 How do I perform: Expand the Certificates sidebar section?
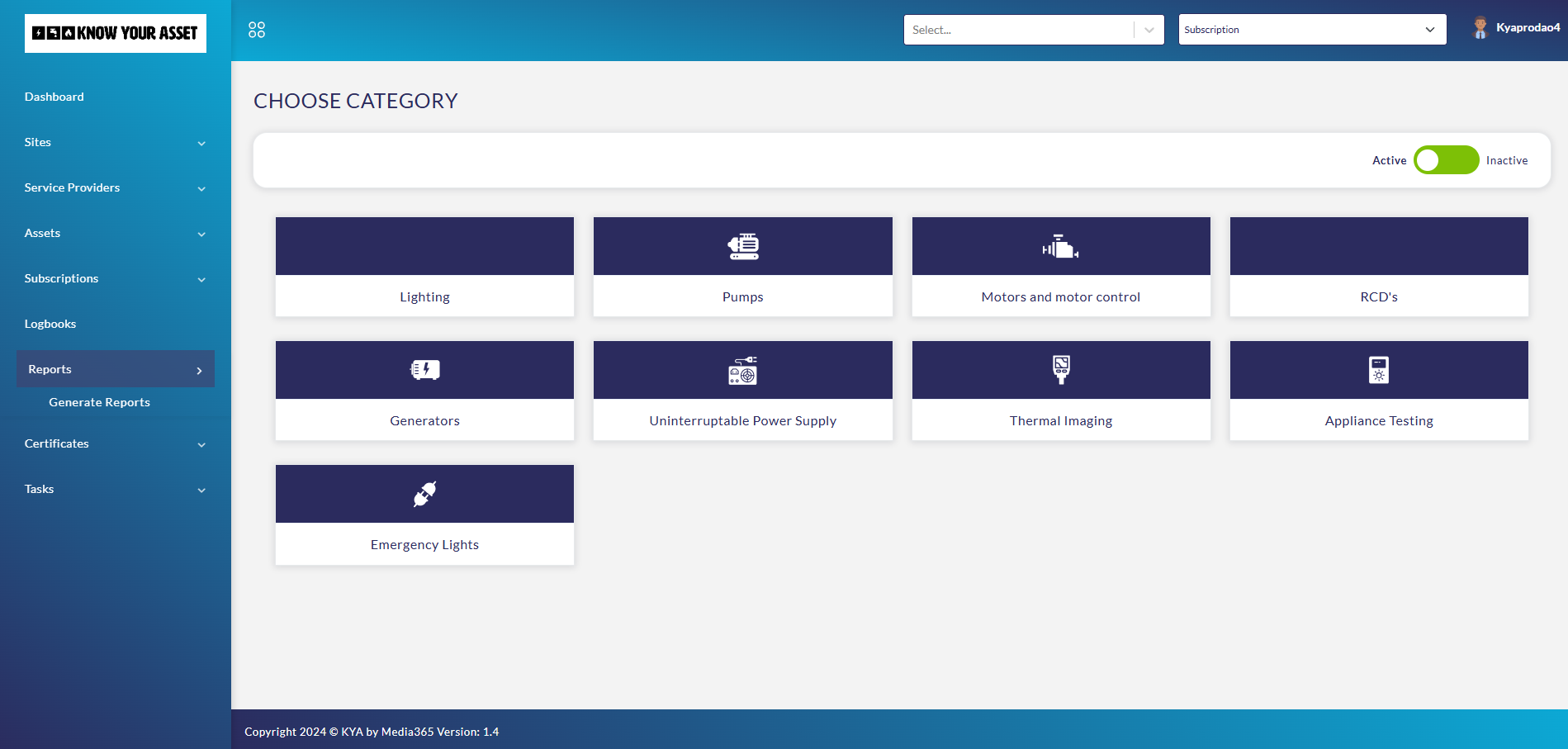coord(115,443)
